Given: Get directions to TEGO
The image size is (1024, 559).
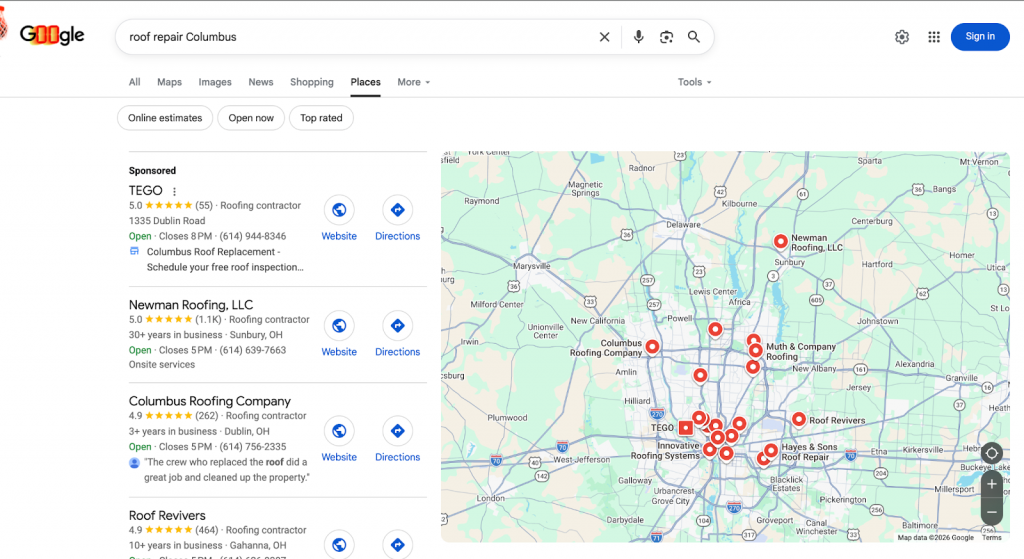Looking at the screenshot, I should [x=397, y=210].
